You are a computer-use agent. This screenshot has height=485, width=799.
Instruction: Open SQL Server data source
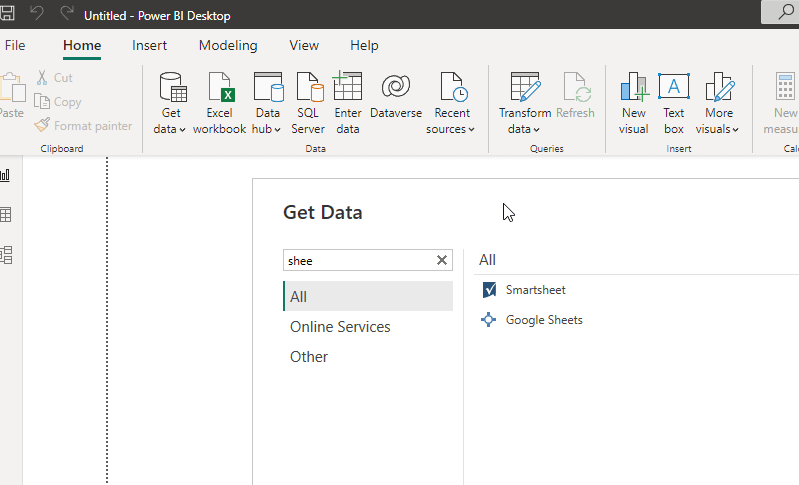coord(308,103)
